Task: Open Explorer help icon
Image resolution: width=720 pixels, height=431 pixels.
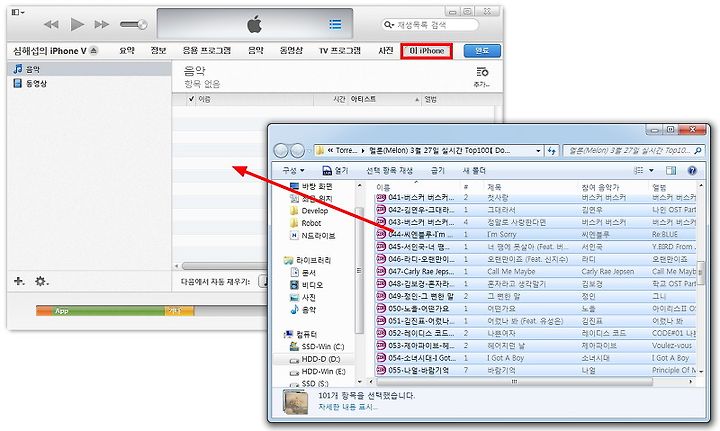Action: tap(692, 170)
